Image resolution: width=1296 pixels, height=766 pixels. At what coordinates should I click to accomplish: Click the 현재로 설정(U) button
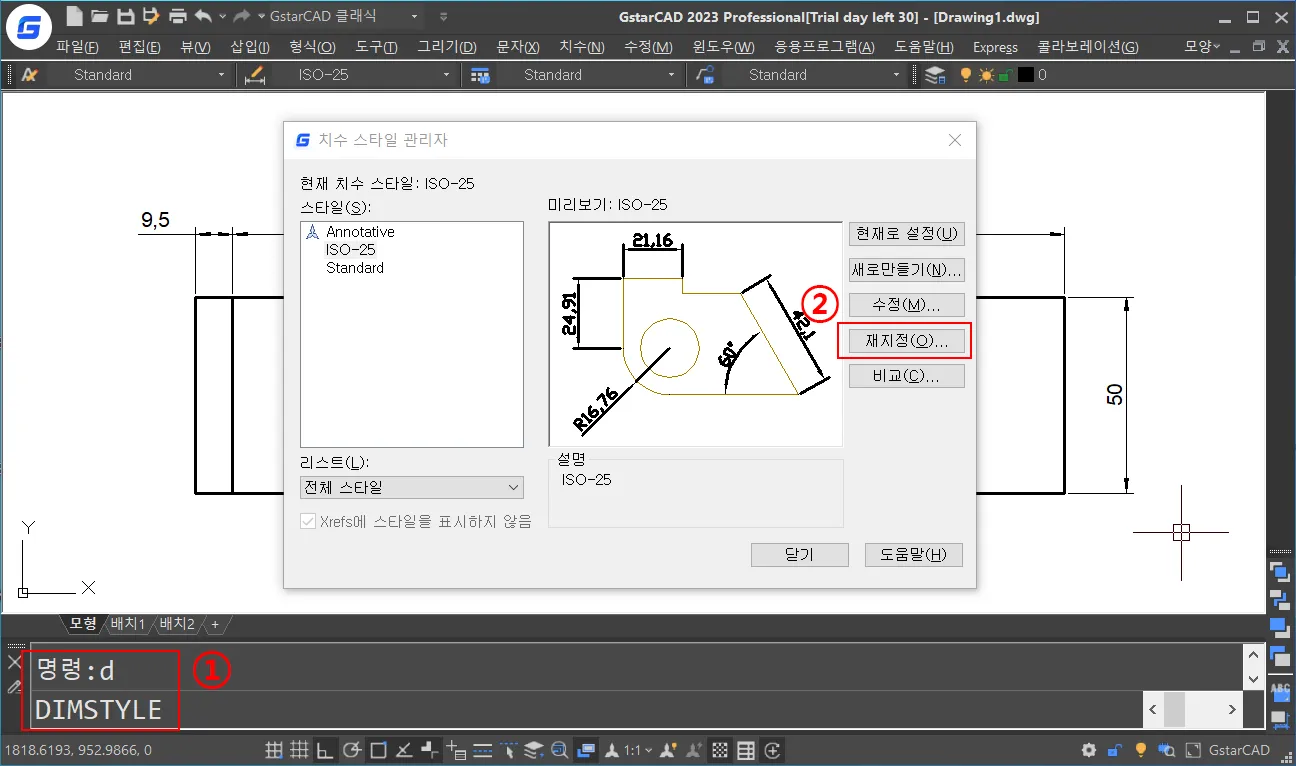[x=906, y=234]
